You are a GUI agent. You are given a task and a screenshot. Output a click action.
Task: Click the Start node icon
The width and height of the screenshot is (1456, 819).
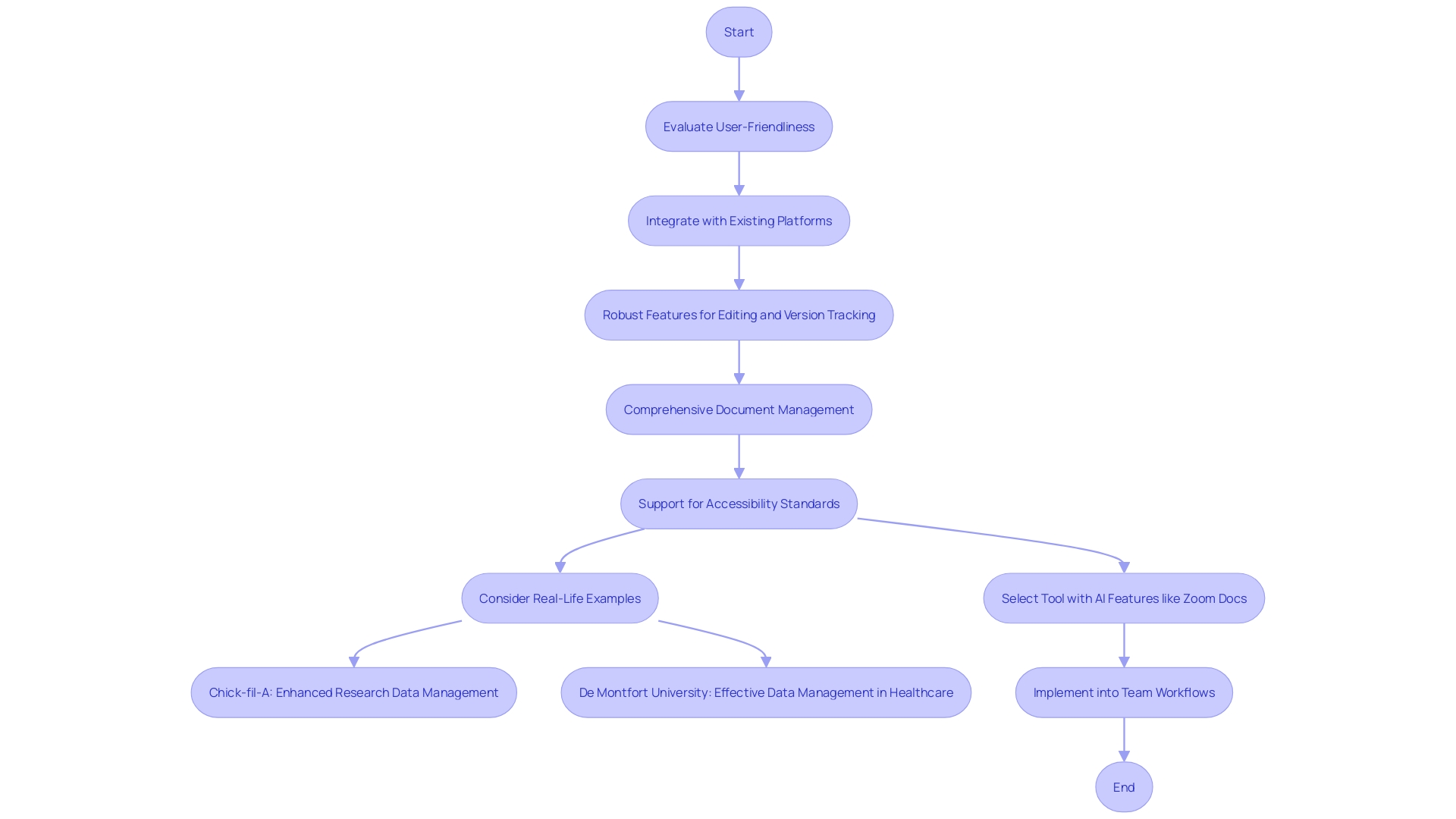click(738, 32)
